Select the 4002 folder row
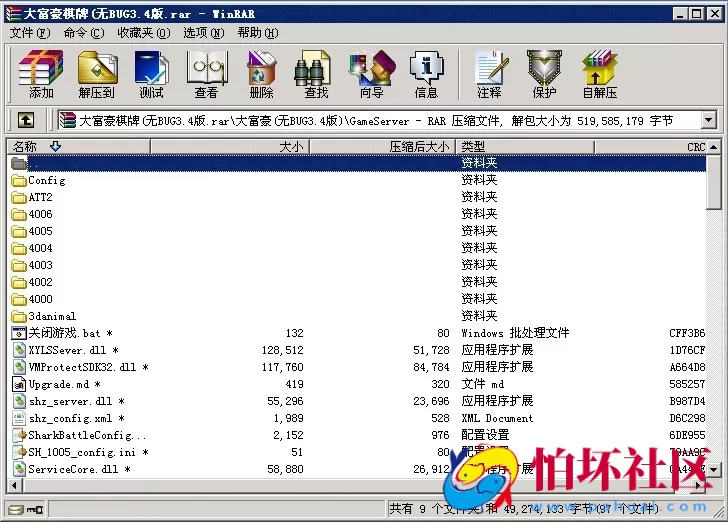 tap(357, 282)
